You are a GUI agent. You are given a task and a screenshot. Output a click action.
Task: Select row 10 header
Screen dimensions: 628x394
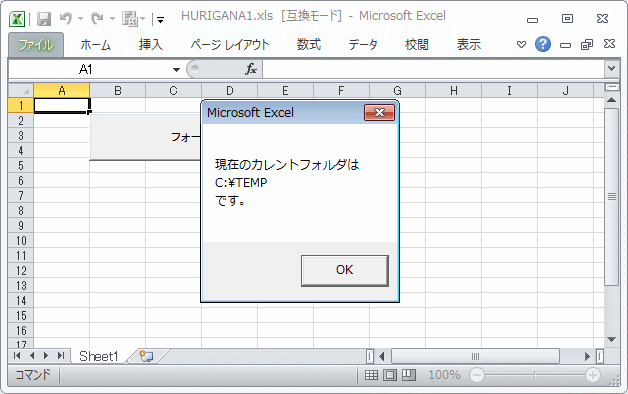point(21,241)
